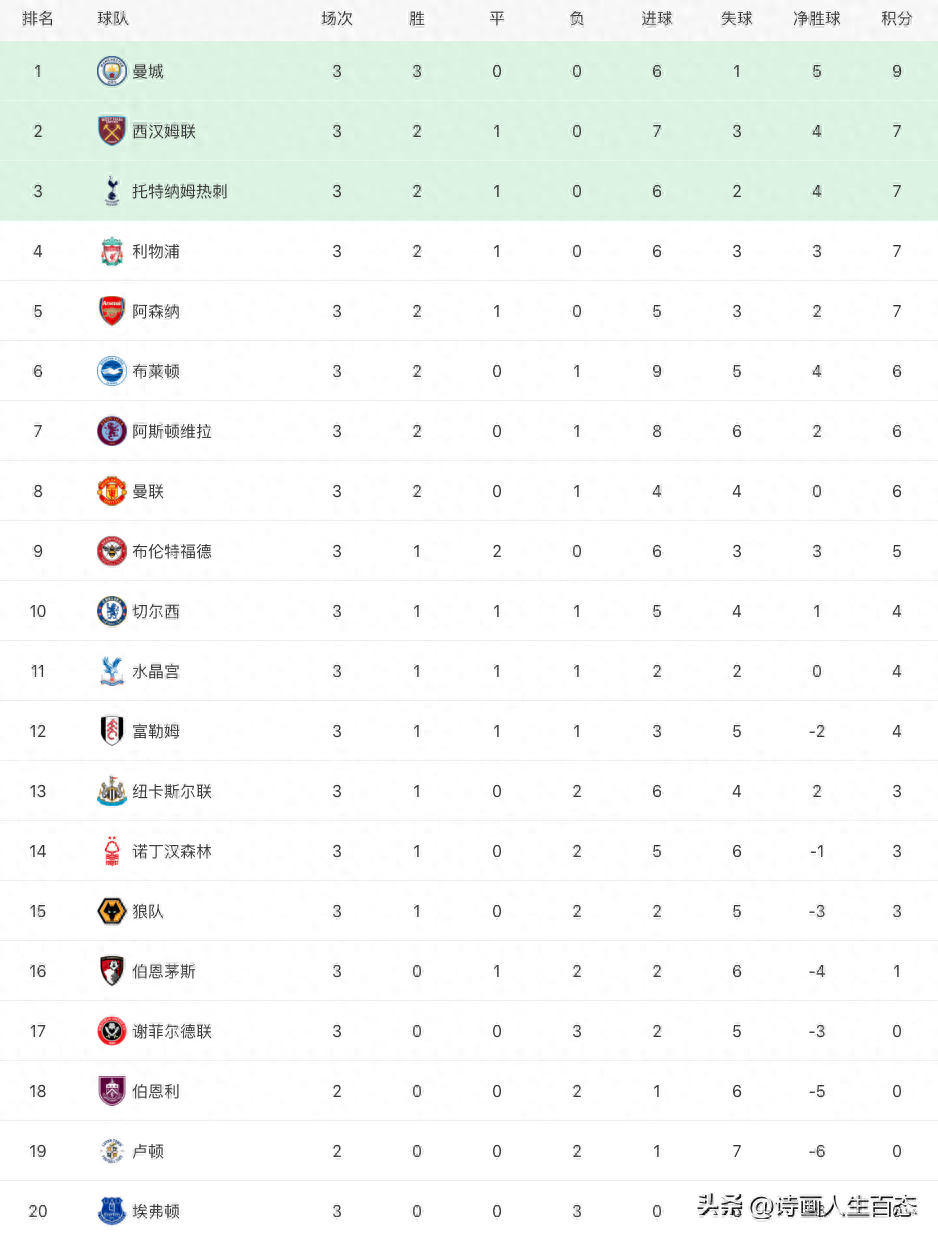Click the Everton crest icon
The image size is (938, 1238).
[112, 1211]
